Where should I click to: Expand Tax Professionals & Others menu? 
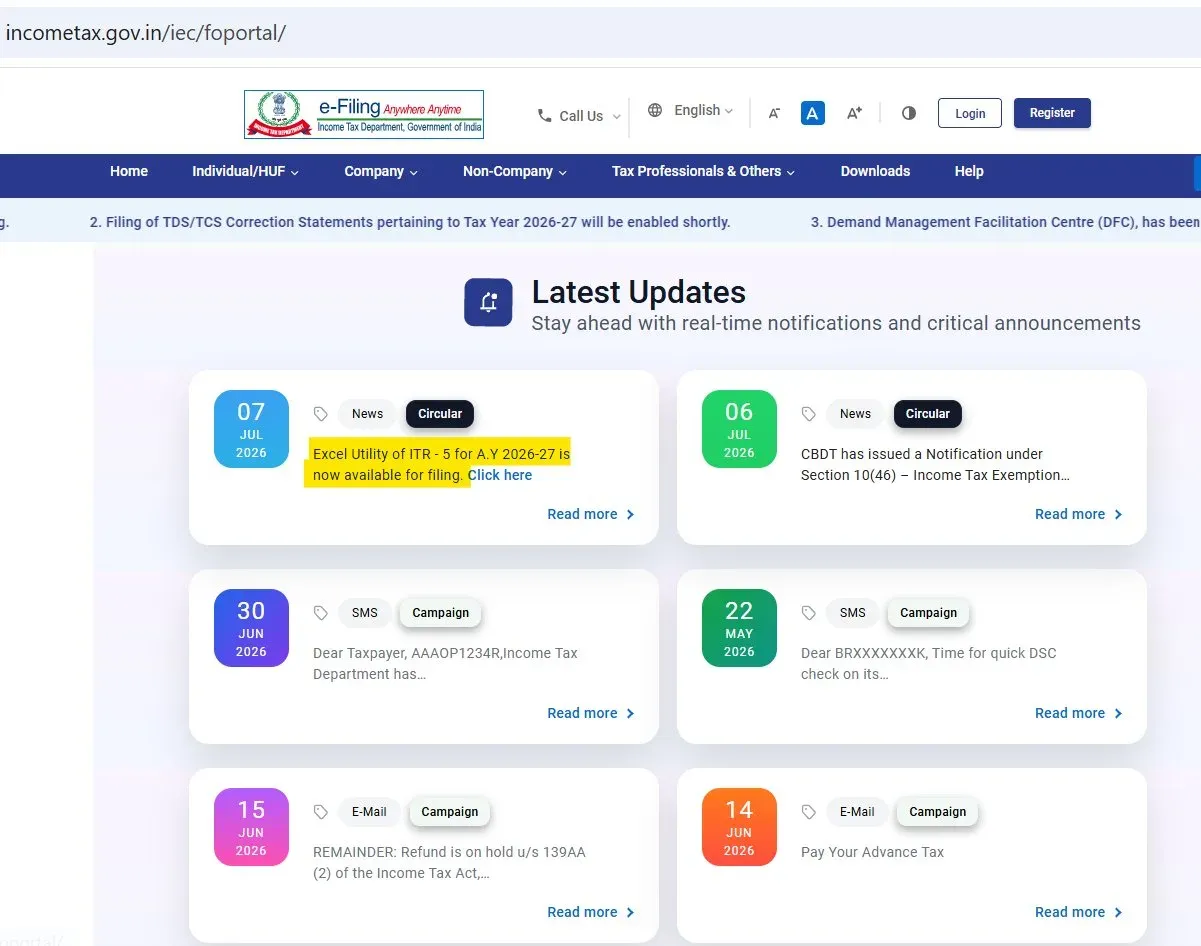click(703, 171)
